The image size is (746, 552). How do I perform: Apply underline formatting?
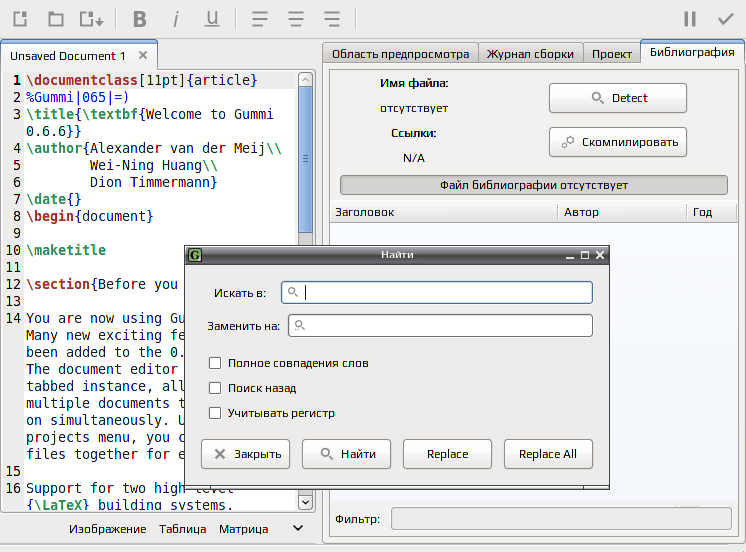(x=212, y=19)
